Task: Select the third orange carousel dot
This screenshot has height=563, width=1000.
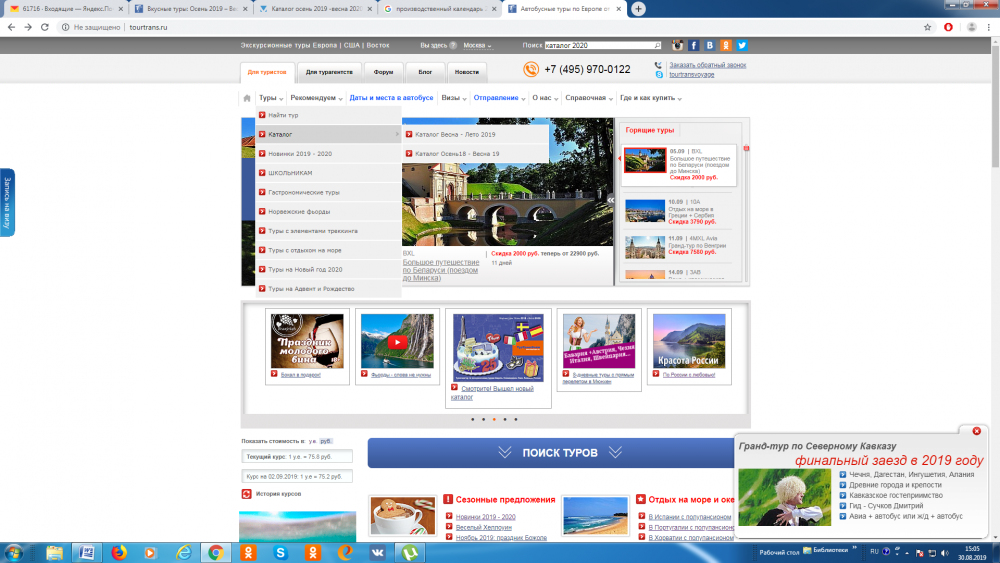Action: (x=494, y=419)
